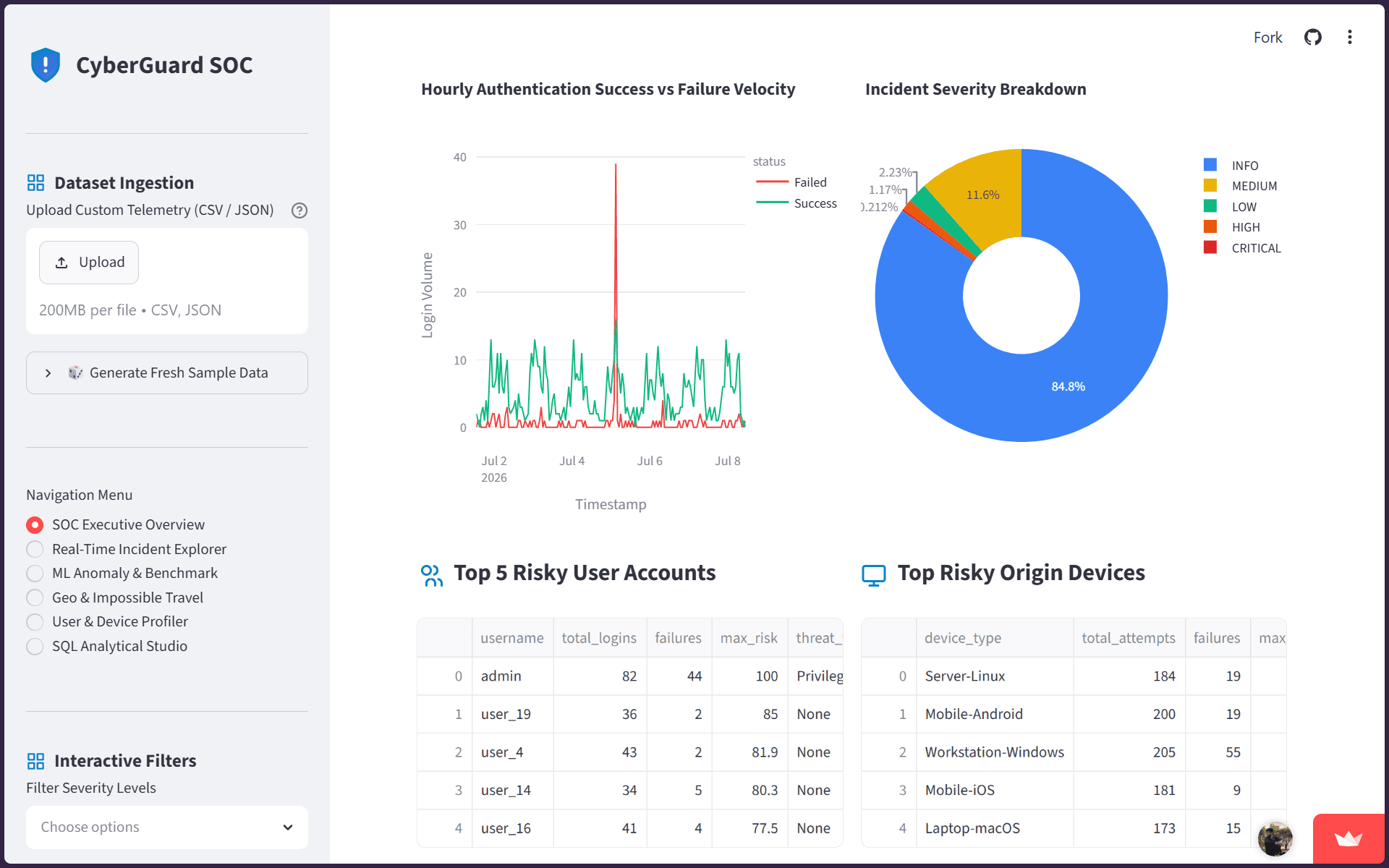Toggle HIGH orange swatch in pie legend

click(1210, 226)
